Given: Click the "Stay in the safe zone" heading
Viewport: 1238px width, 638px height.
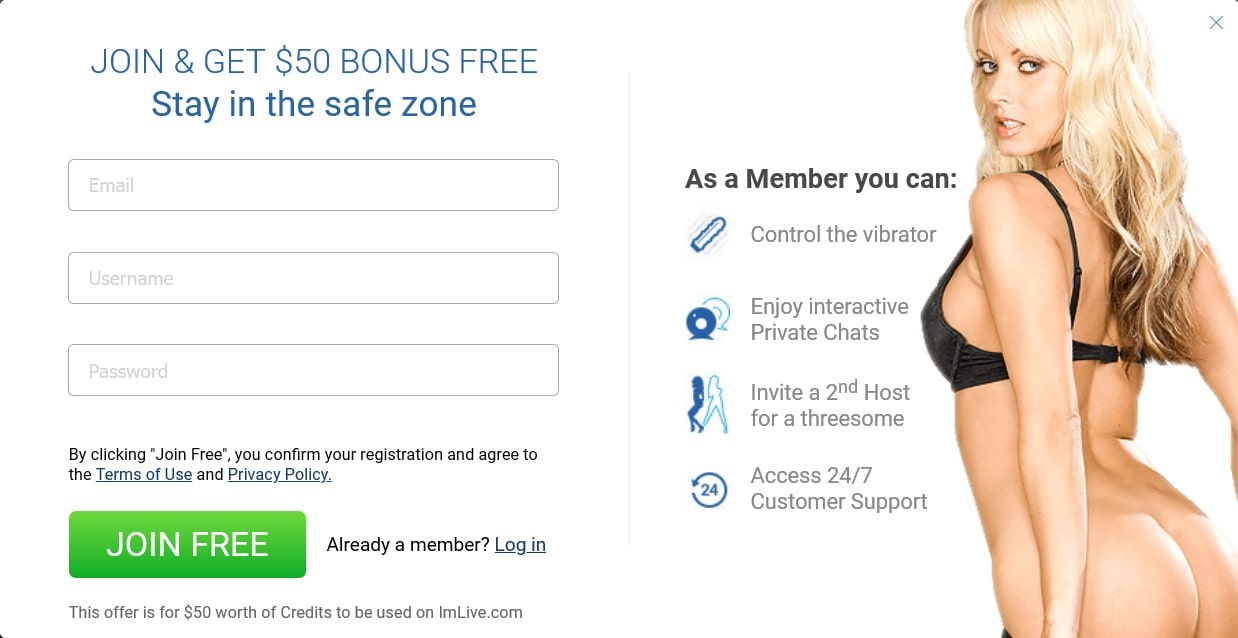Looking at the screenshot, I should point(314,104).
